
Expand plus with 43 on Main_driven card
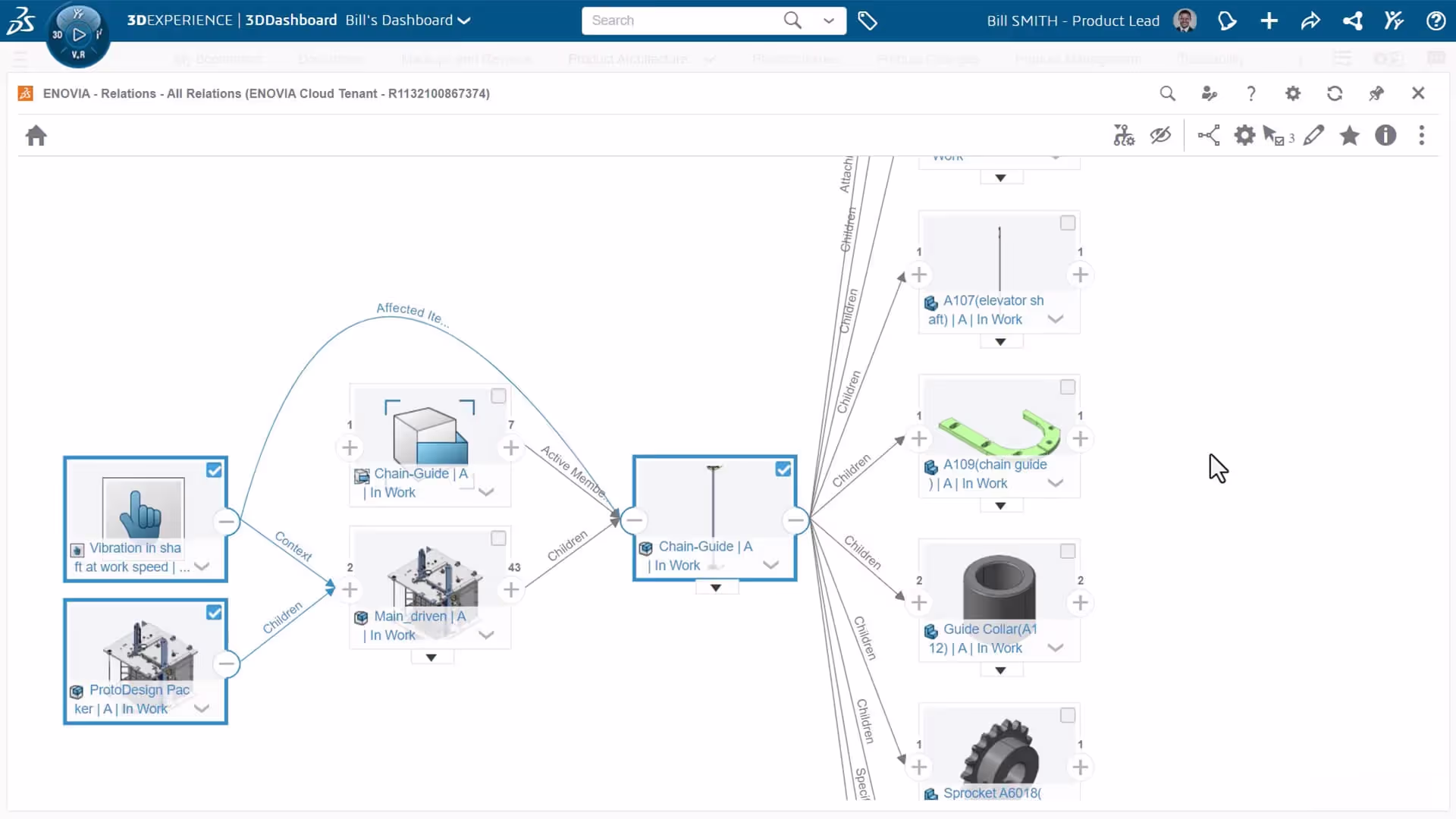[x=511, y=589]
